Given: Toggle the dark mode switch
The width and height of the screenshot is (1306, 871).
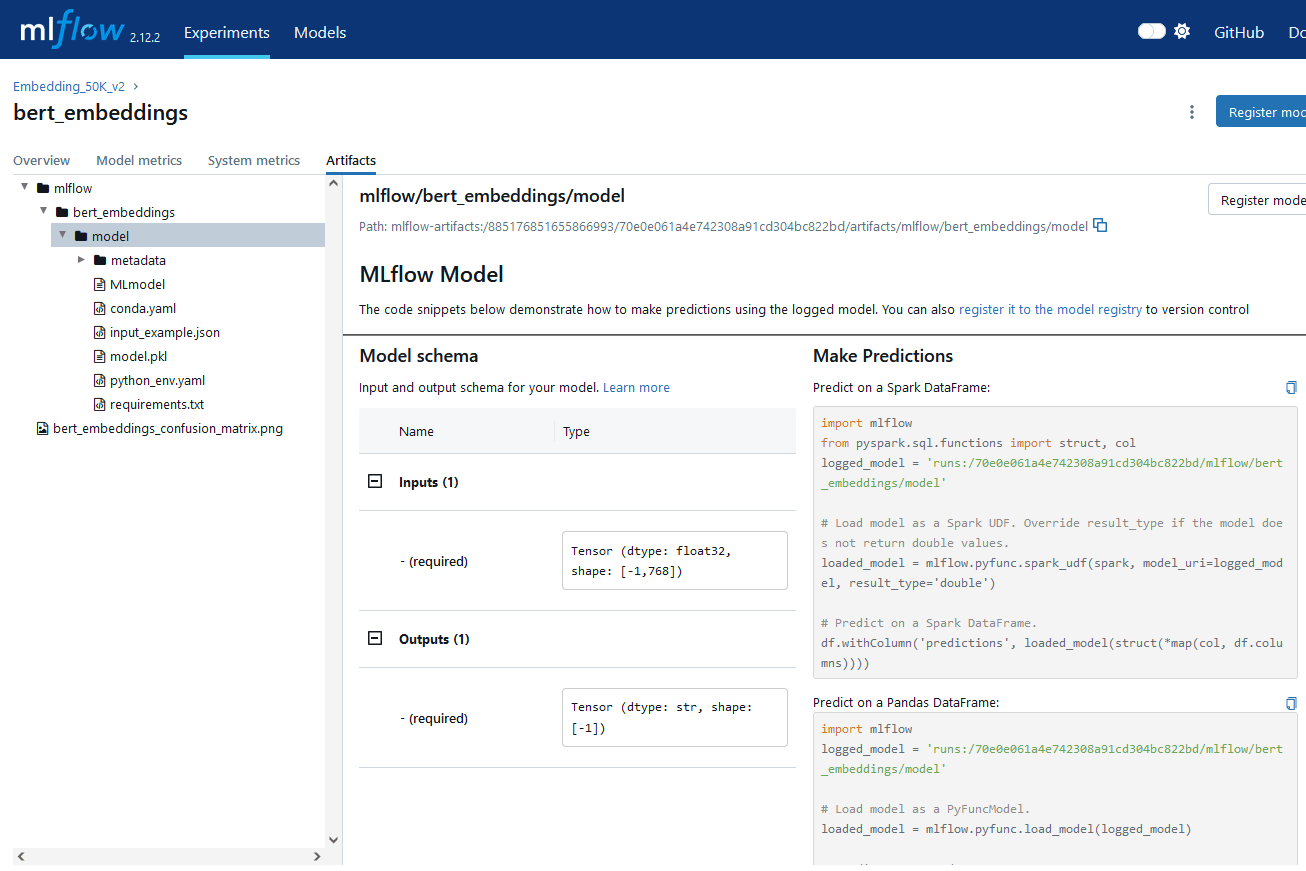Looking at the screenshot, I should pyautogui.click(x=1152, y=32).
